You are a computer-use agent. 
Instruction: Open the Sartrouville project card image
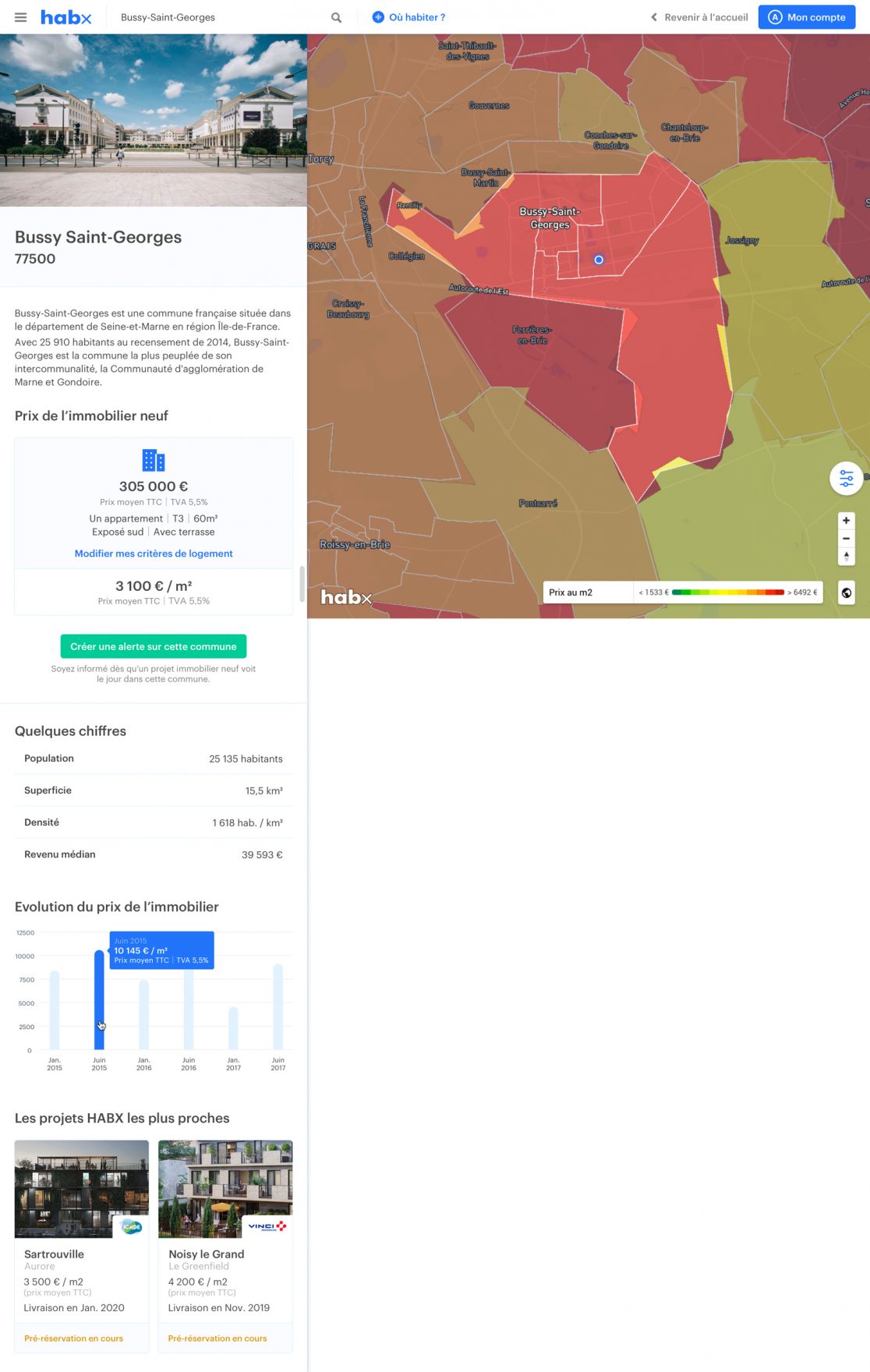click(82, 1189)
